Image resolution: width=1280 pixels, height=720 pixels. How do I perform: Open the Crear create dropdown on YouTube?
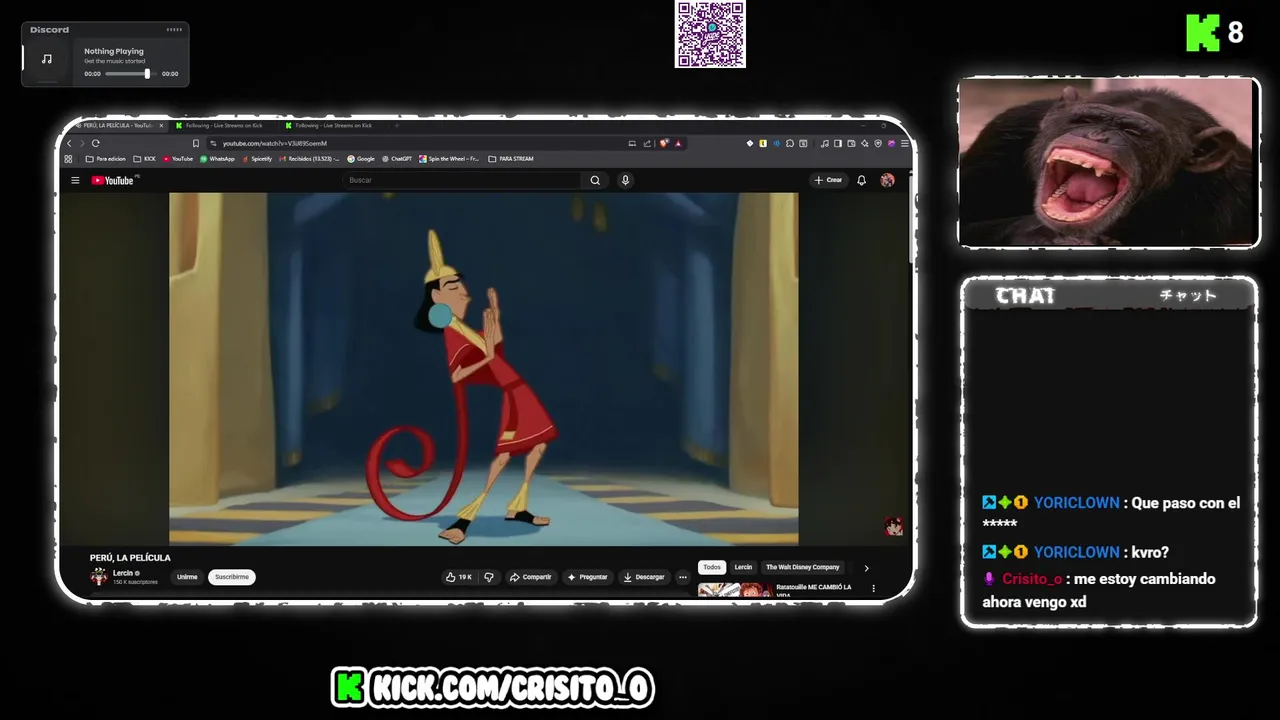[x=828, y=180]
